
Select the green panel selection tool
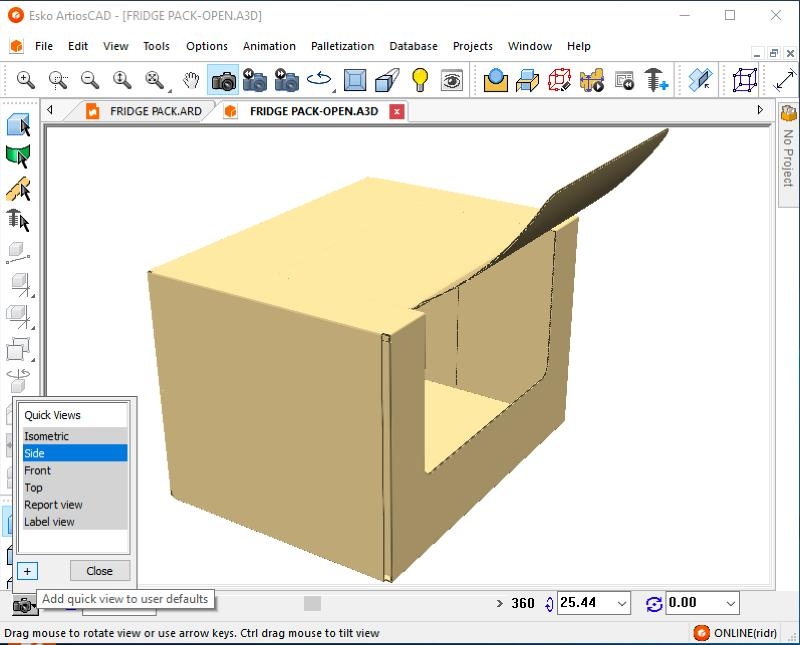click(18, 156)
